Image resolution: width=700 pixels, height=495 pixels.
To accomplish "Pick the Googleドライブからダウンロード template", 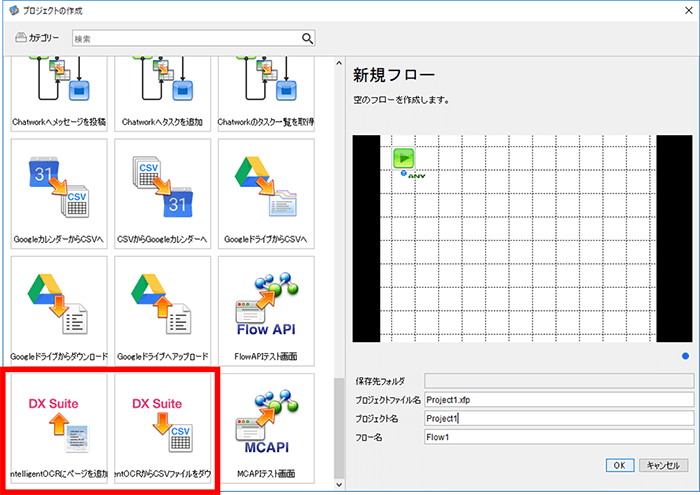I will click(59, 311).
